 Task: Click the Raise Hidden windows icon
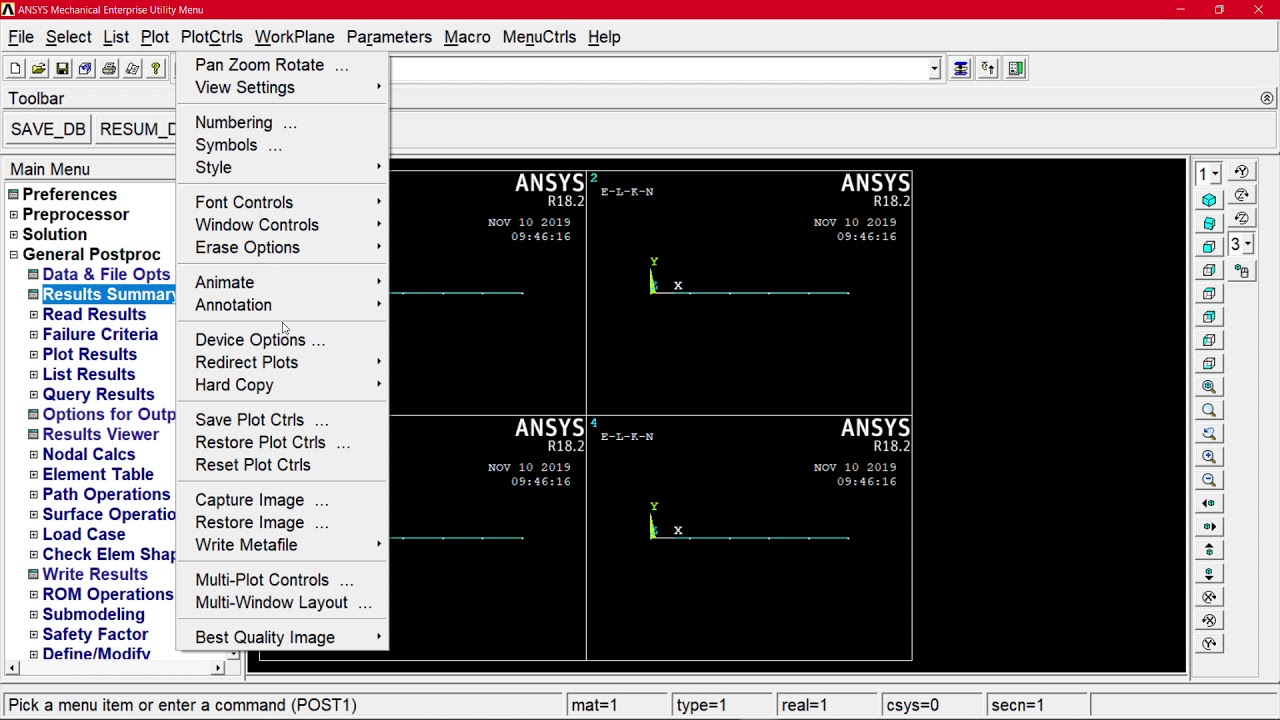(961, 69)
